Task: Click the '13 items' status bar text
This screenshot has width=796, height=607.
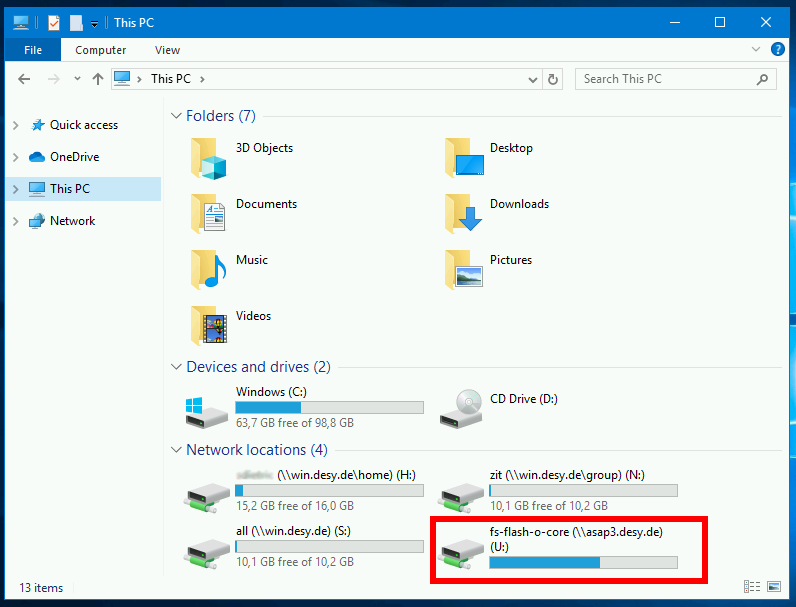Action: pos(41,588)
